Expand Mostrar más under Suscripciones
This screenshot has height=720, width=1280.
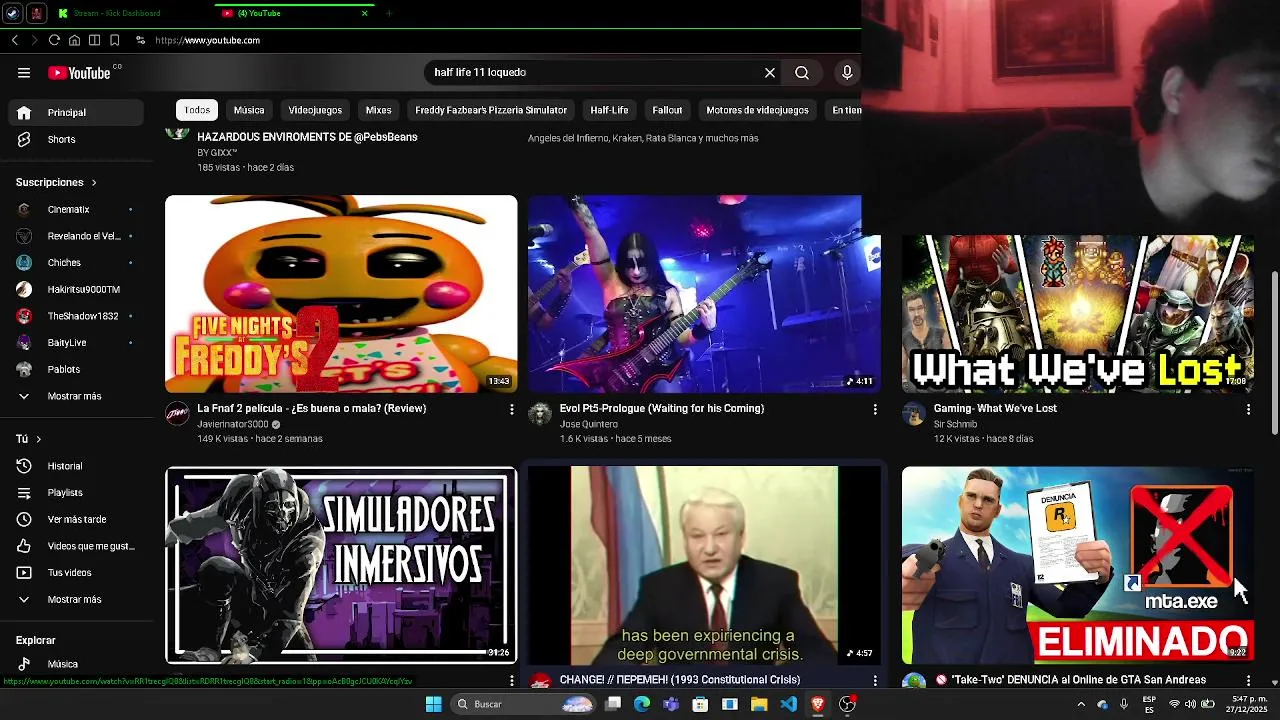click(x=76, y=396)
